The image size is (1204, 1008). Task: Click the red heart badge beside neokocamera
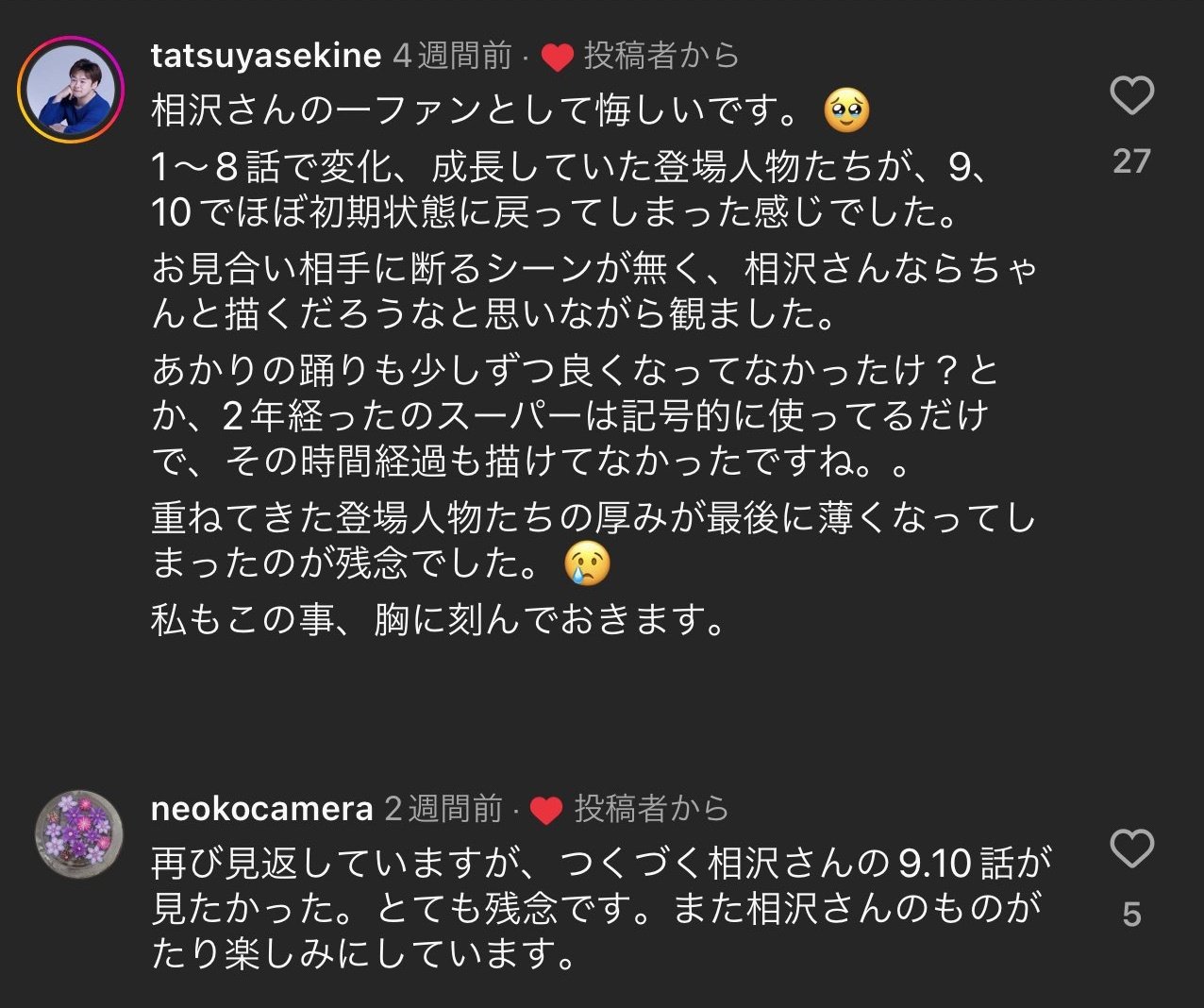tap(547, 811)
